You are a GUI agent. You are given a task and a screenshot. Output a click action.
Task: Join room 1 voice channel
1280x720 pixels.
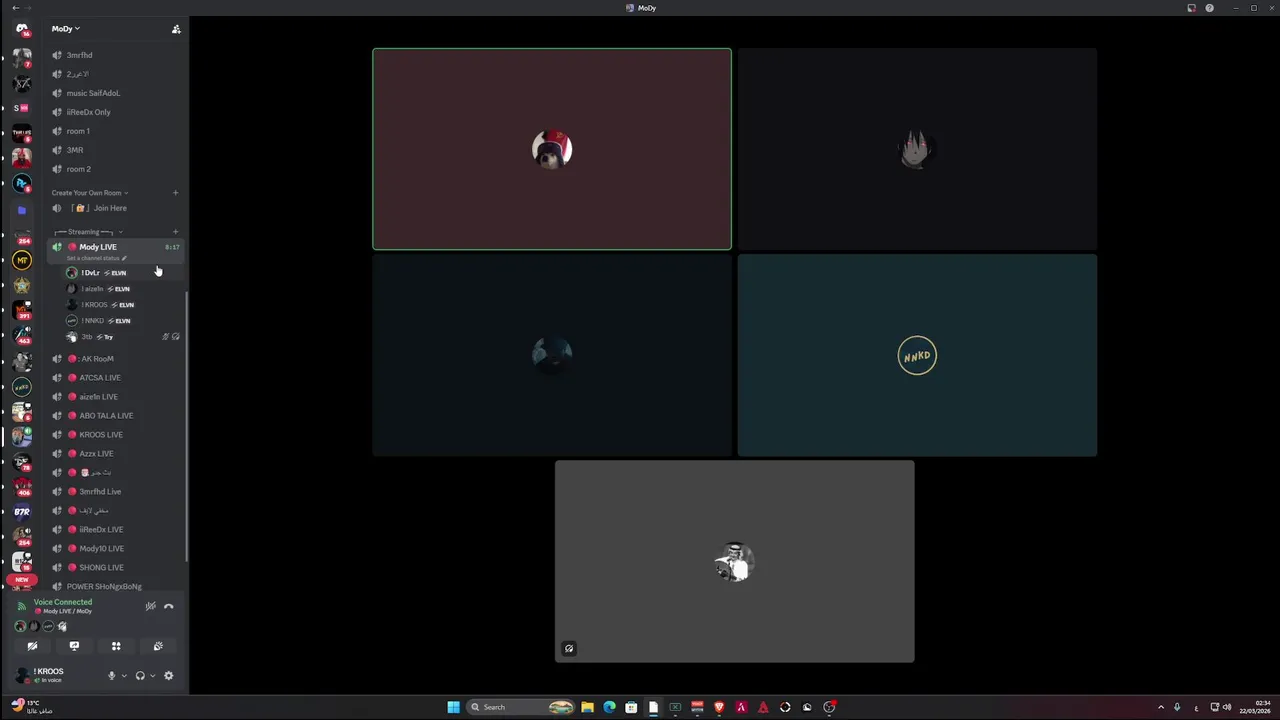tap(116, 131)
